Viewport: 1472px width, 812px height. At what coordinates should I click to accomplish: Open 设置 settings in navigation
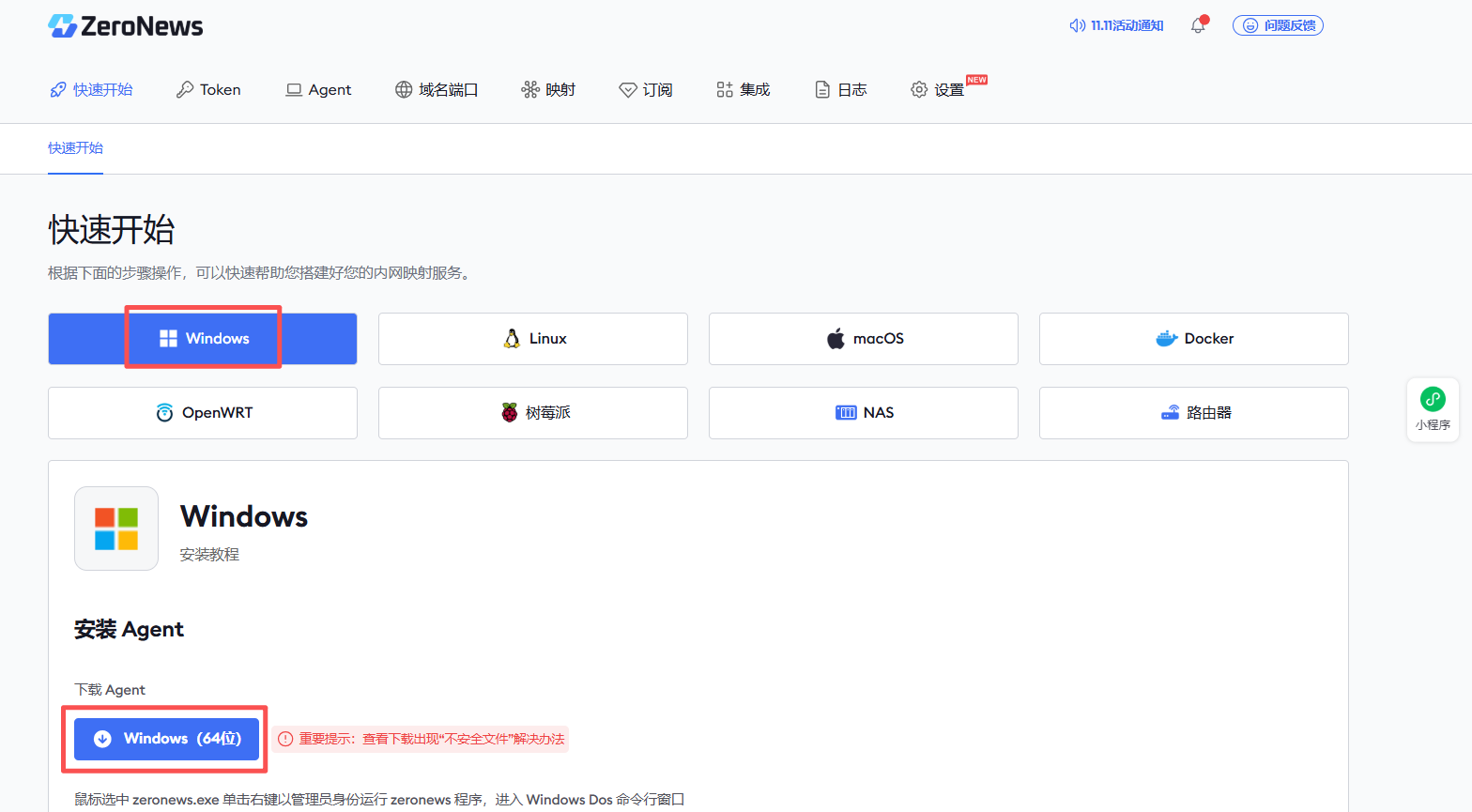pos(938,90)
